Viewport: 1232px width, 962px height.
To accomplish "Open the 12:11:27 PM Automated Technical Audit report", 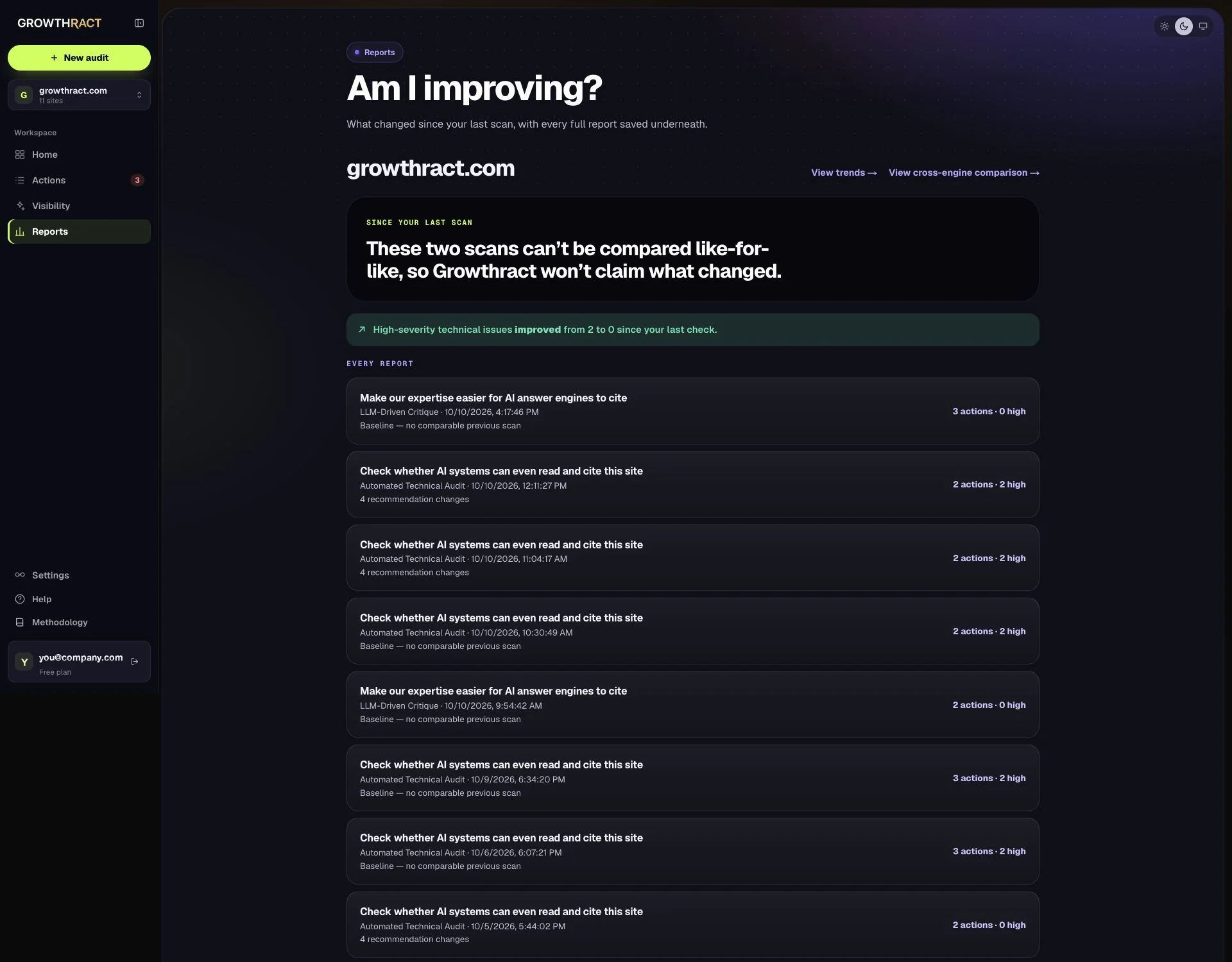I will [x=692, y=484].
